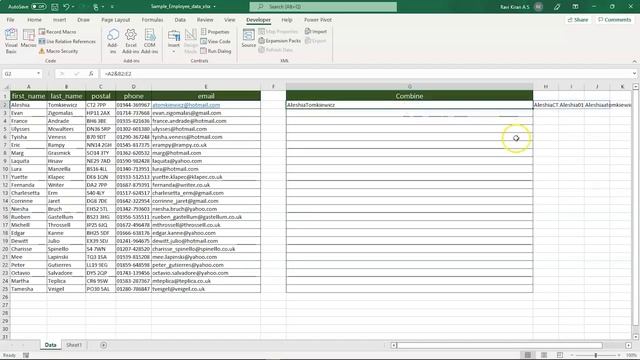Open control Properties
640x360 pixels.
215,31
